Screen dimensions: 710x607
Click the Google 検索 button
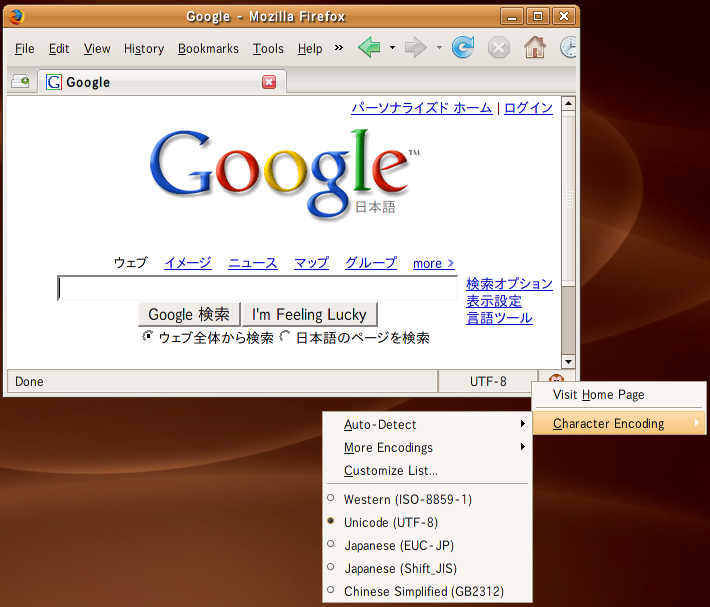[x=189, y=314]
